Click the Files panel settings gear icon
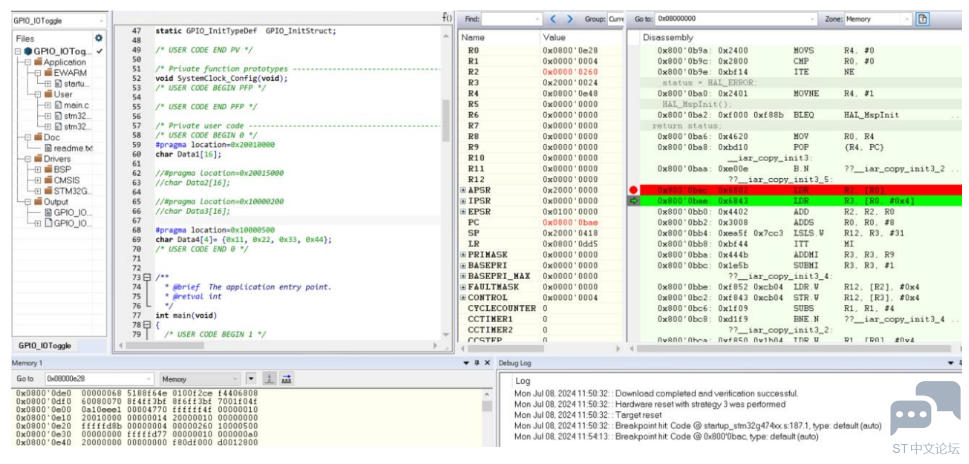 pos(98,38)
